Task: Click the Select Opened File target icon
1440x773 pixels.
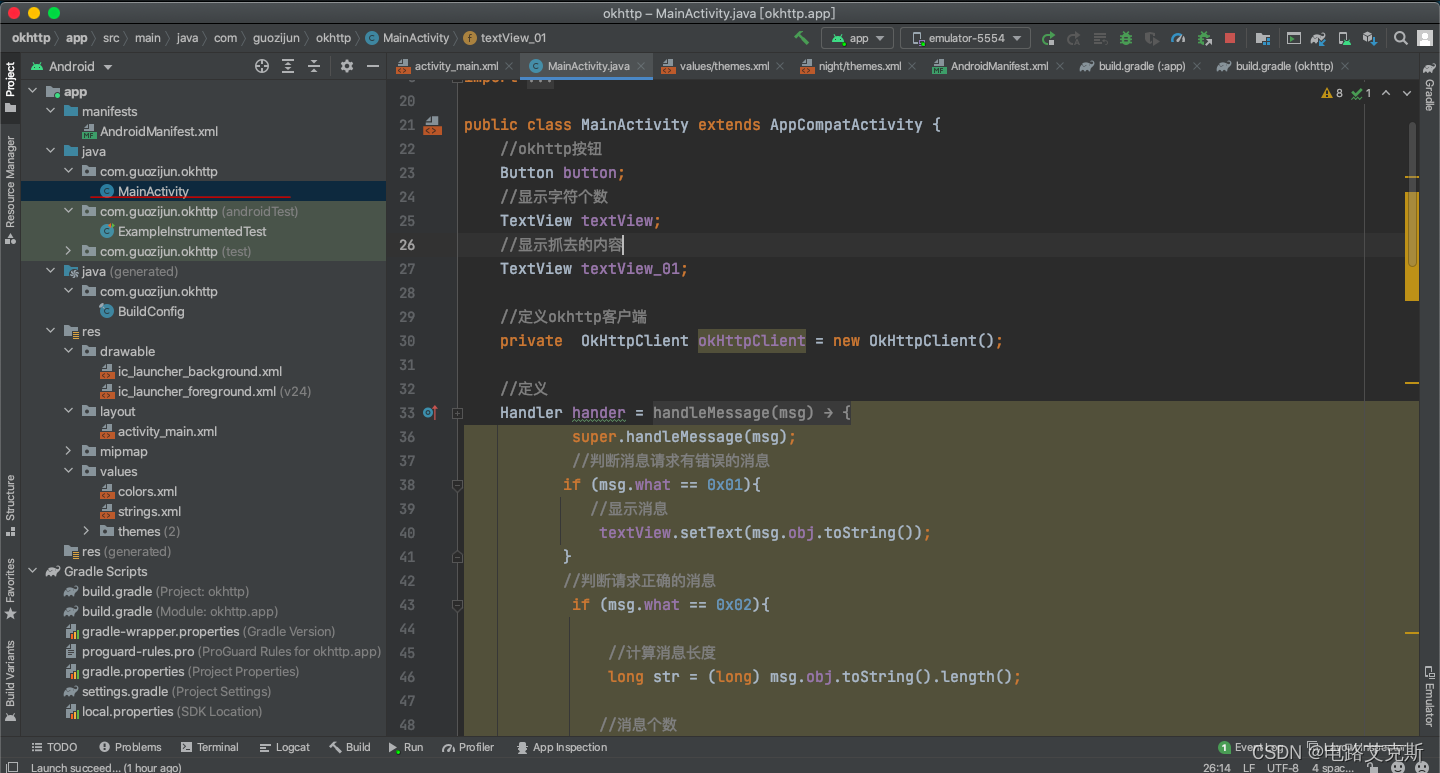Action: point(262,66)
